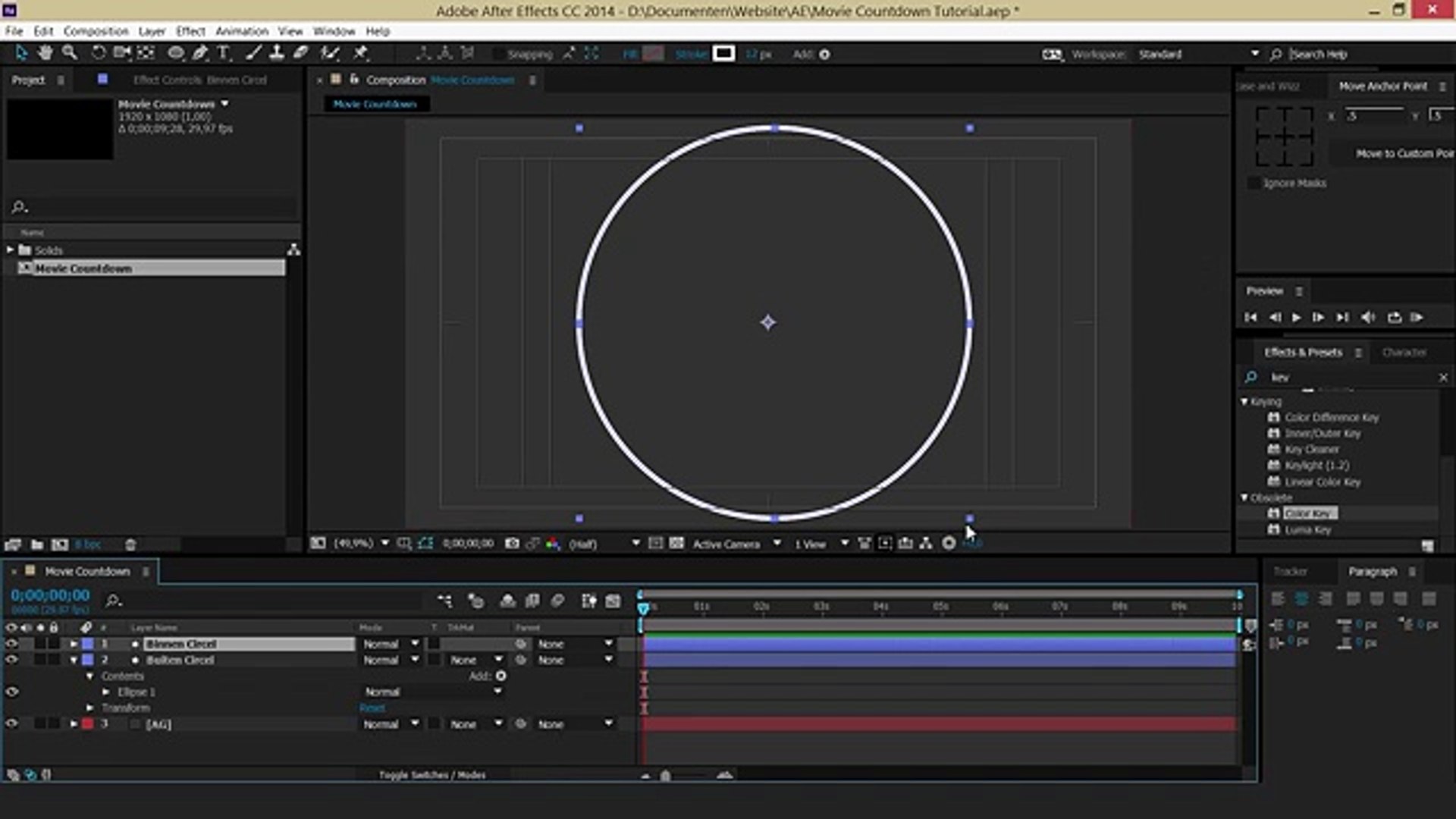The image size is (1456, 819).
Task: Select the Pen tool
Action: click(x=199, y=53)
